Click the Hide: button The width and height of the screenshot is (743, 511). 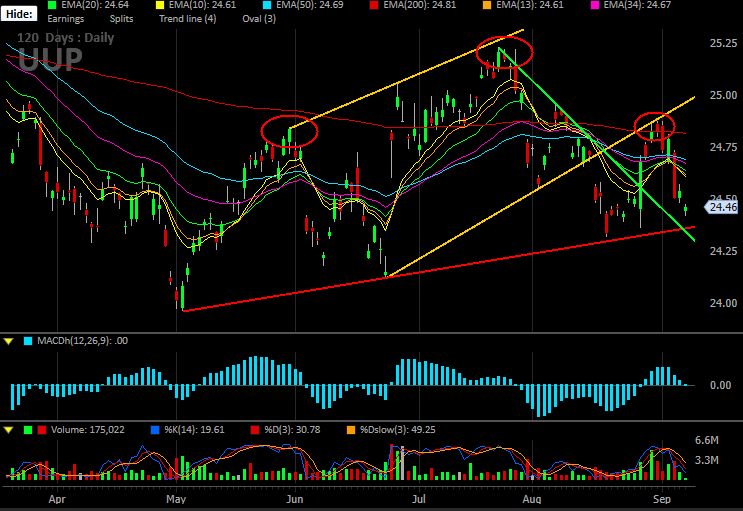point(19,14)
